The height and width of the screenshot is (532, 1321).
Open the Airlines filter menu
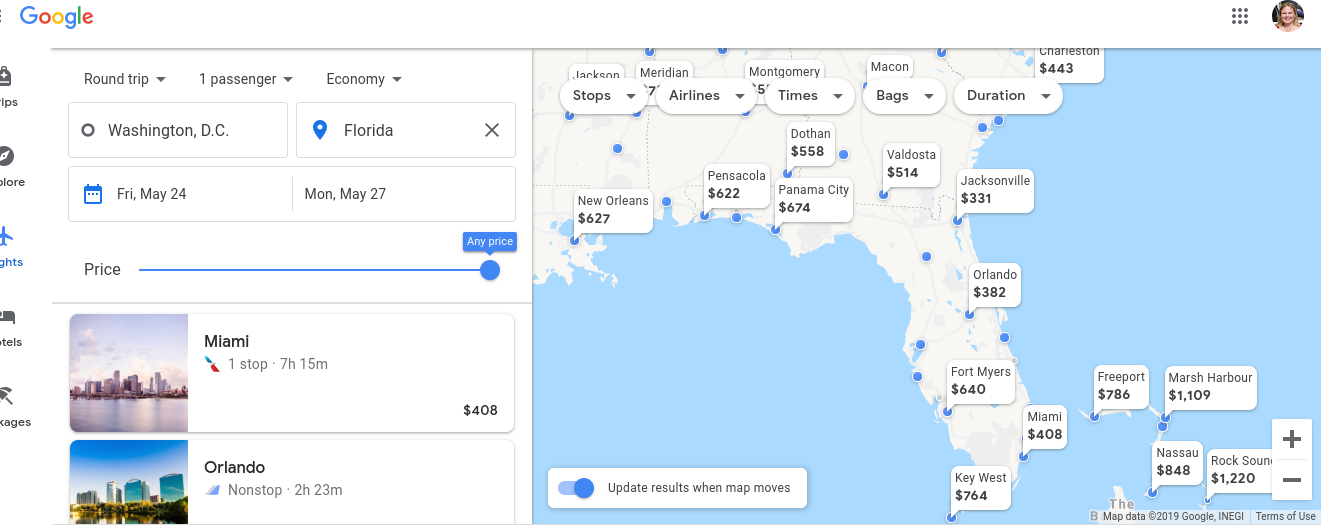[x=705, y=96]
